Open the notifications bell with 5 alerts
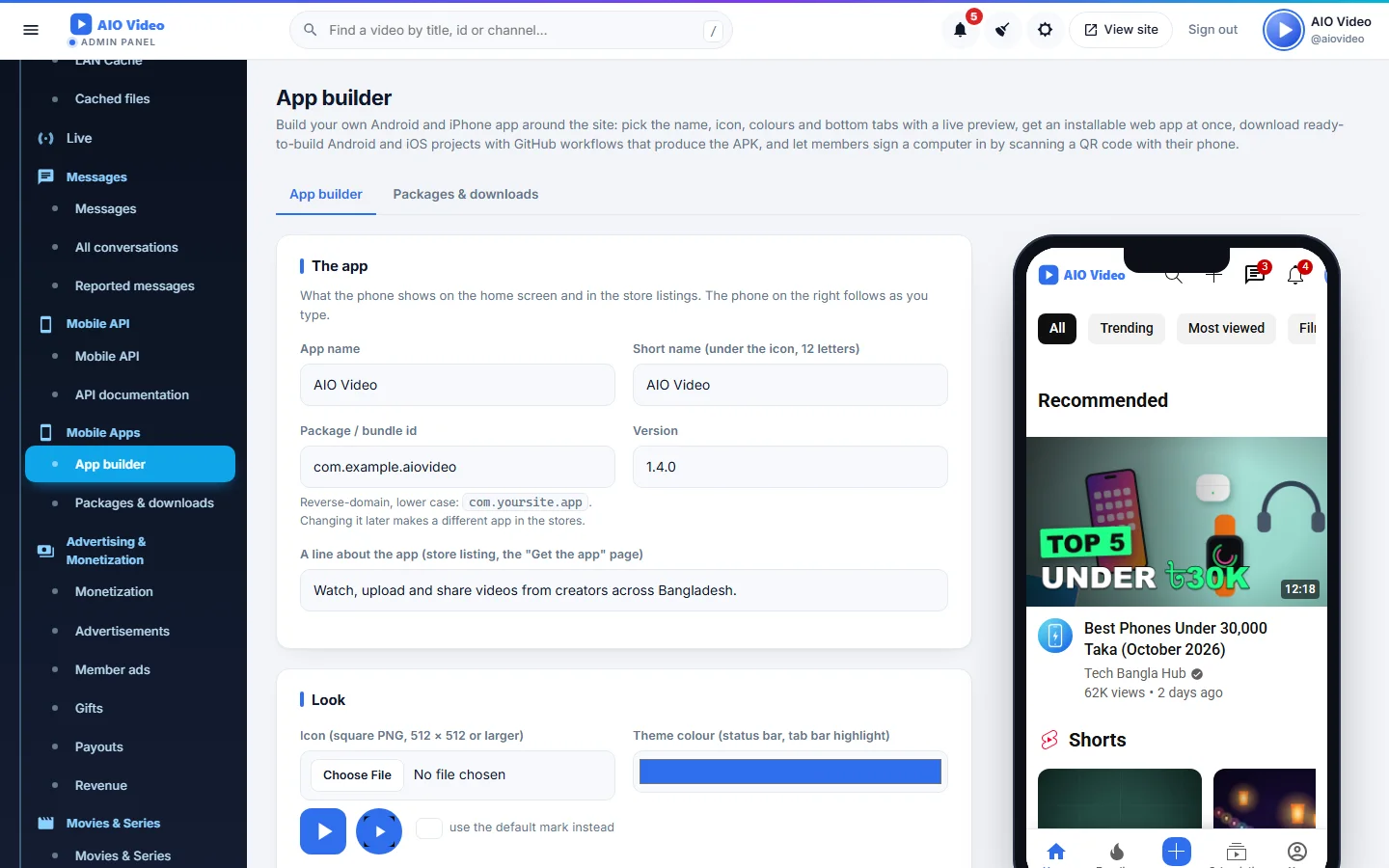The height and width of the screenshot is (868, 1389). [x=961, y=30]
